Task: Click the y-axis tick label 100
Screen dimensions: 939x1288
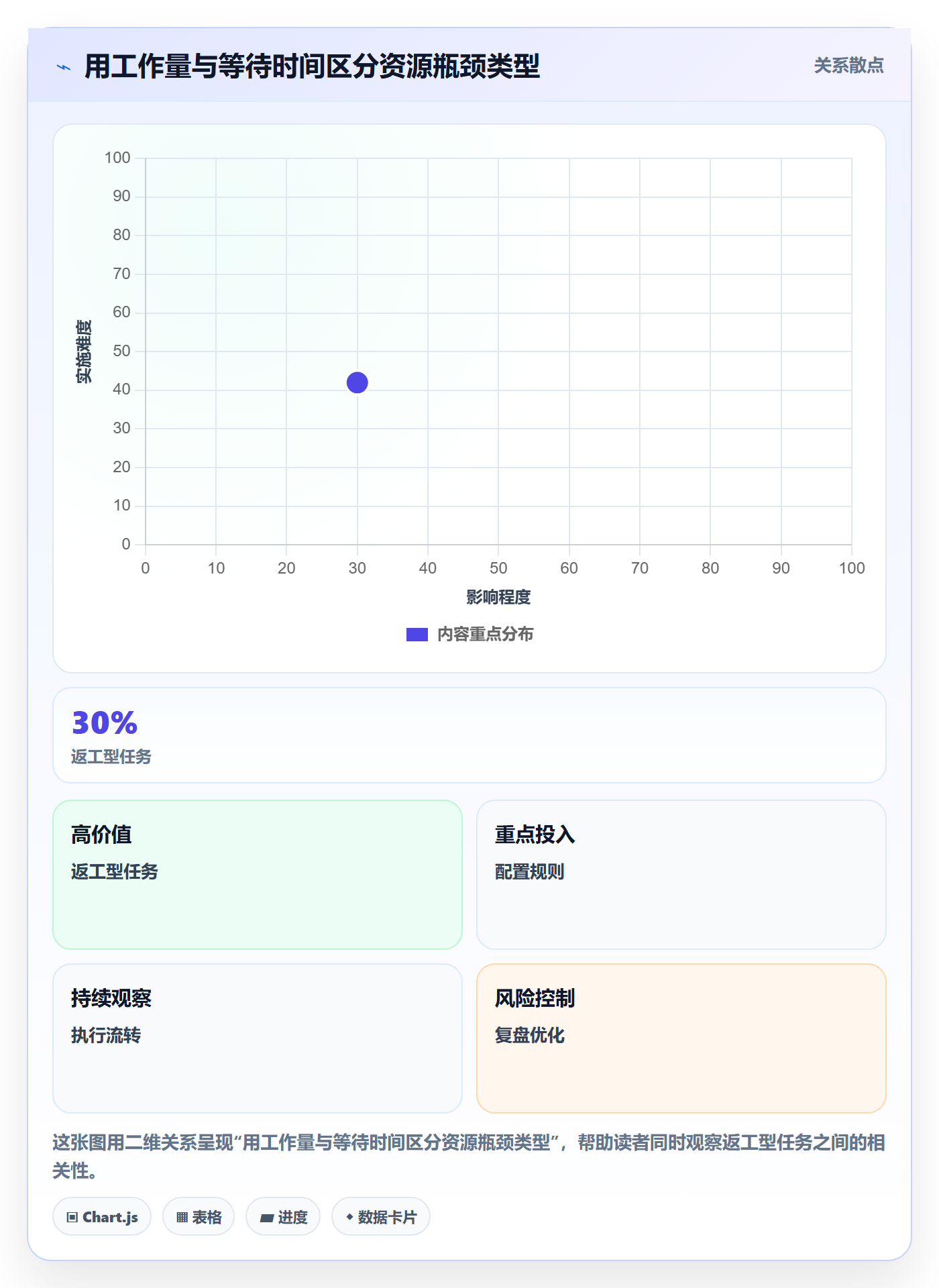Action: [x=117, y=158]
